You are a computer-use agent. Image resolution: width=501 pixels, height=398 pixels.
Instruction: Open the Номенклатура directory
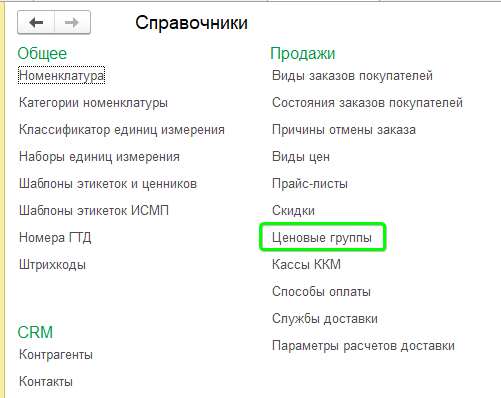point(61,75)
